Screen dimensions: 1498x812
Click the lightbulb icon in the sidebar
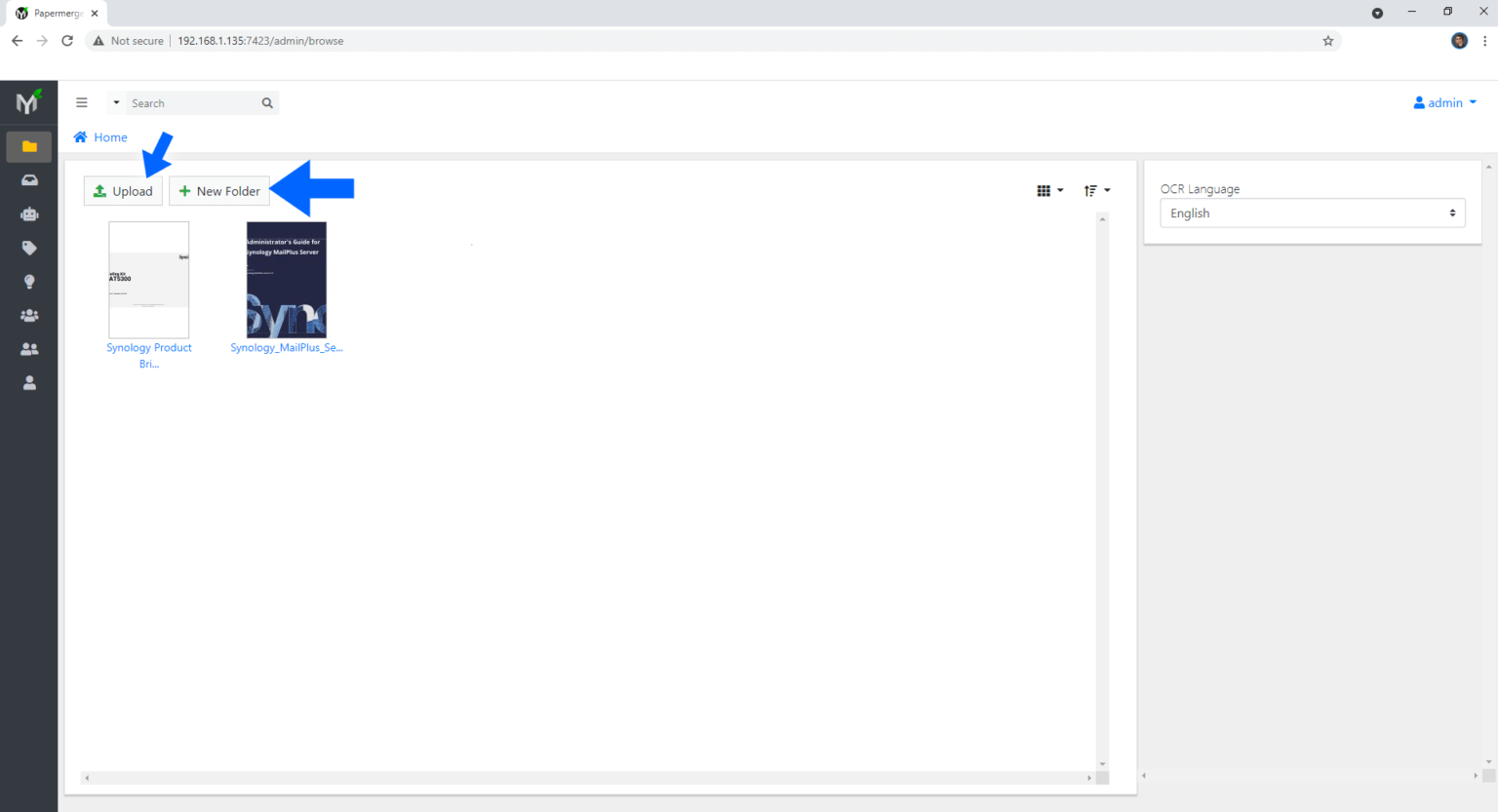[28, 281]
